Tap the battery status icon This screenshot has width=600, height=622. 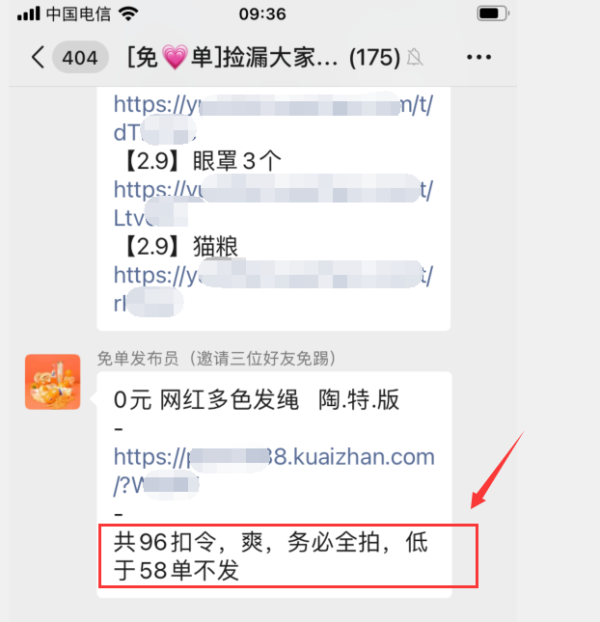click(493, 14)
